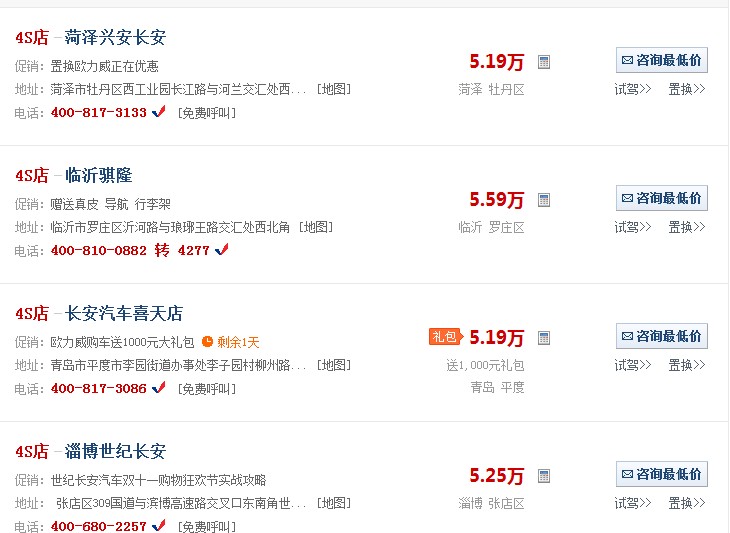The image size is (730, 533).
Task: Click verified checkmark after 转 4277
Action: click(222, 250)
